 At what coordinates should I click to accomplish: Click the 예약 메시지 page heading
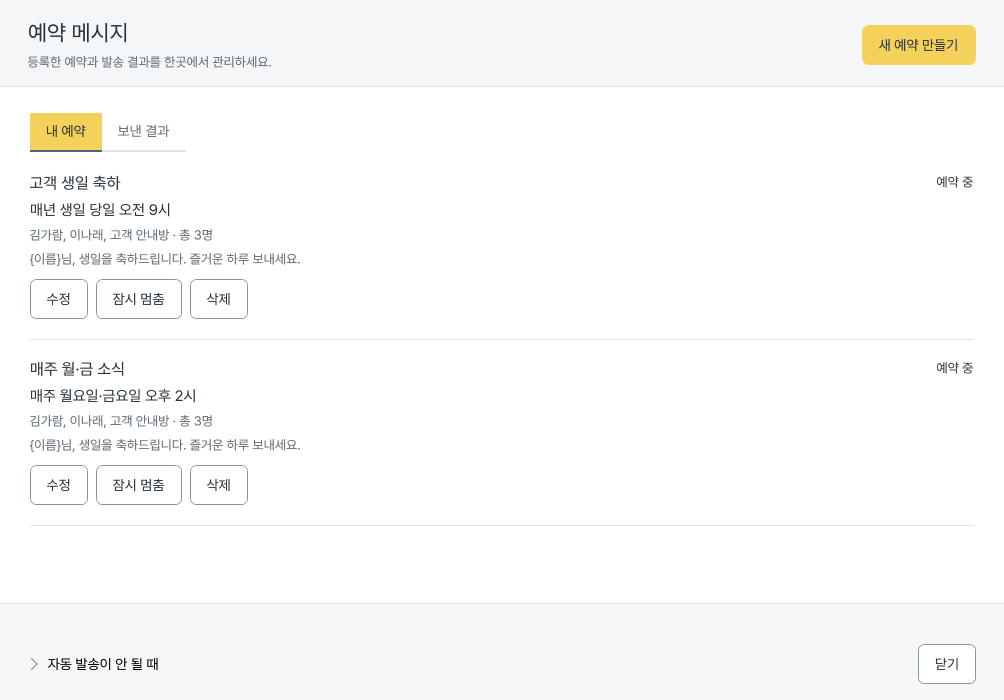[x=77, y=33]
